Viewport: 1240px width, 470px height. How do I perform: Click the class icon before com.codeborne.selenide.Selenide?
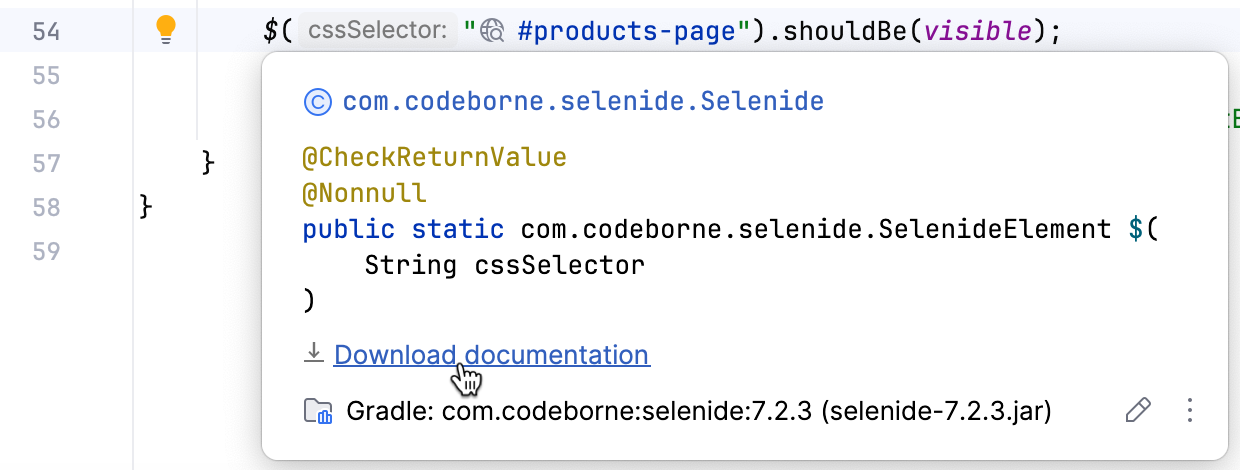click(316, 101)
